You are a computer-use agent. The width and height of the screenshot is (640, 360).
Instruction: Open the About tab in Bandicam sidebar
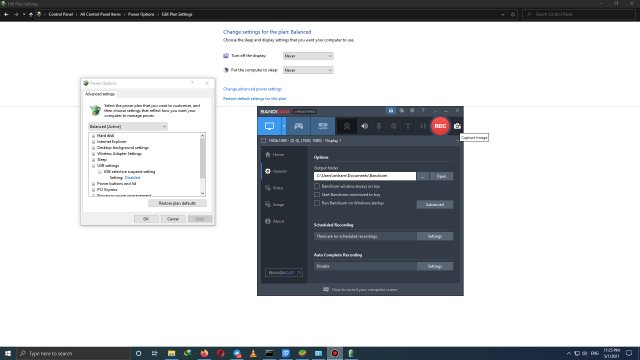pos(275,221)
